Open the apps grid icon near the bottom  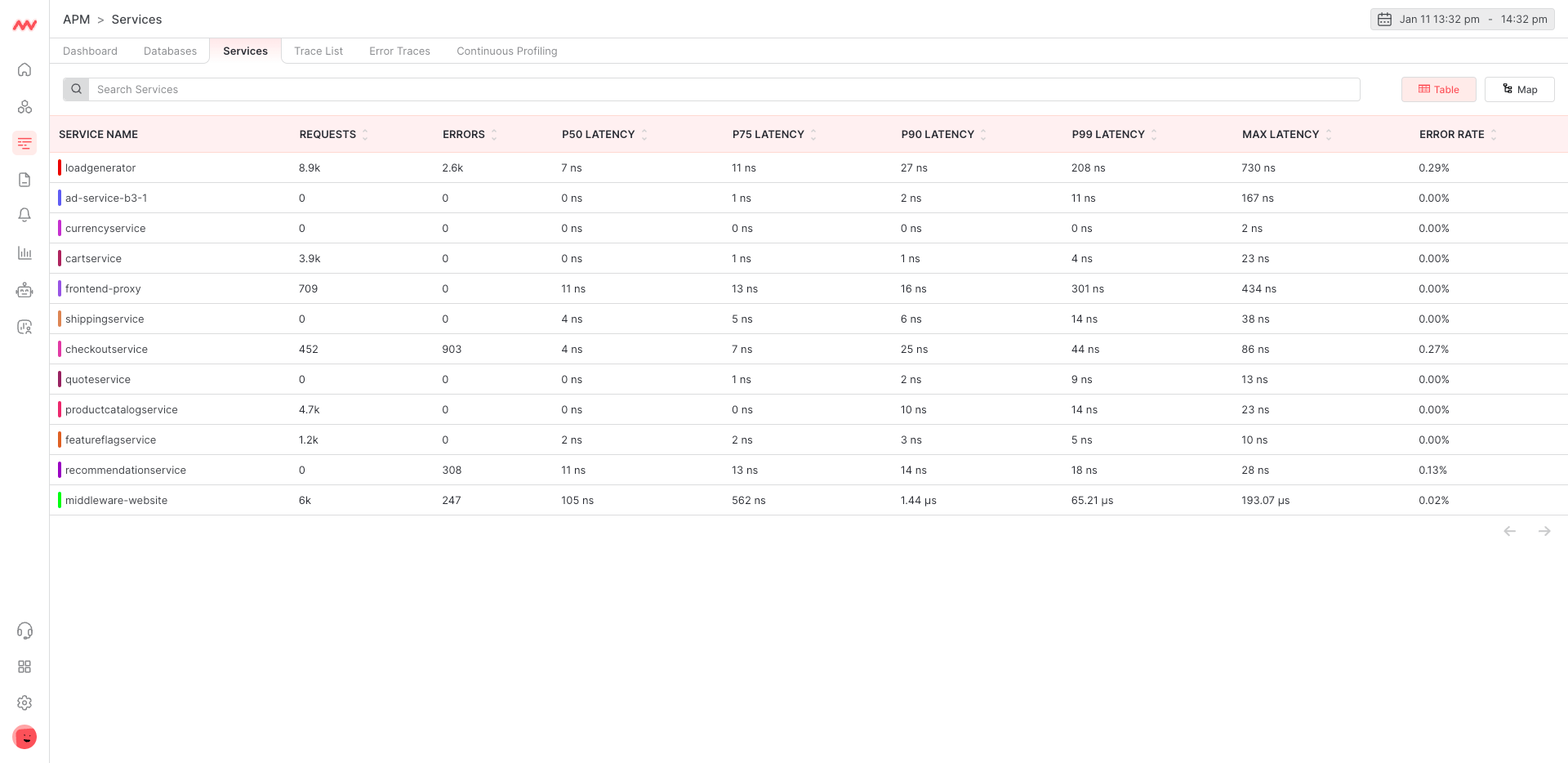(24, 667)
